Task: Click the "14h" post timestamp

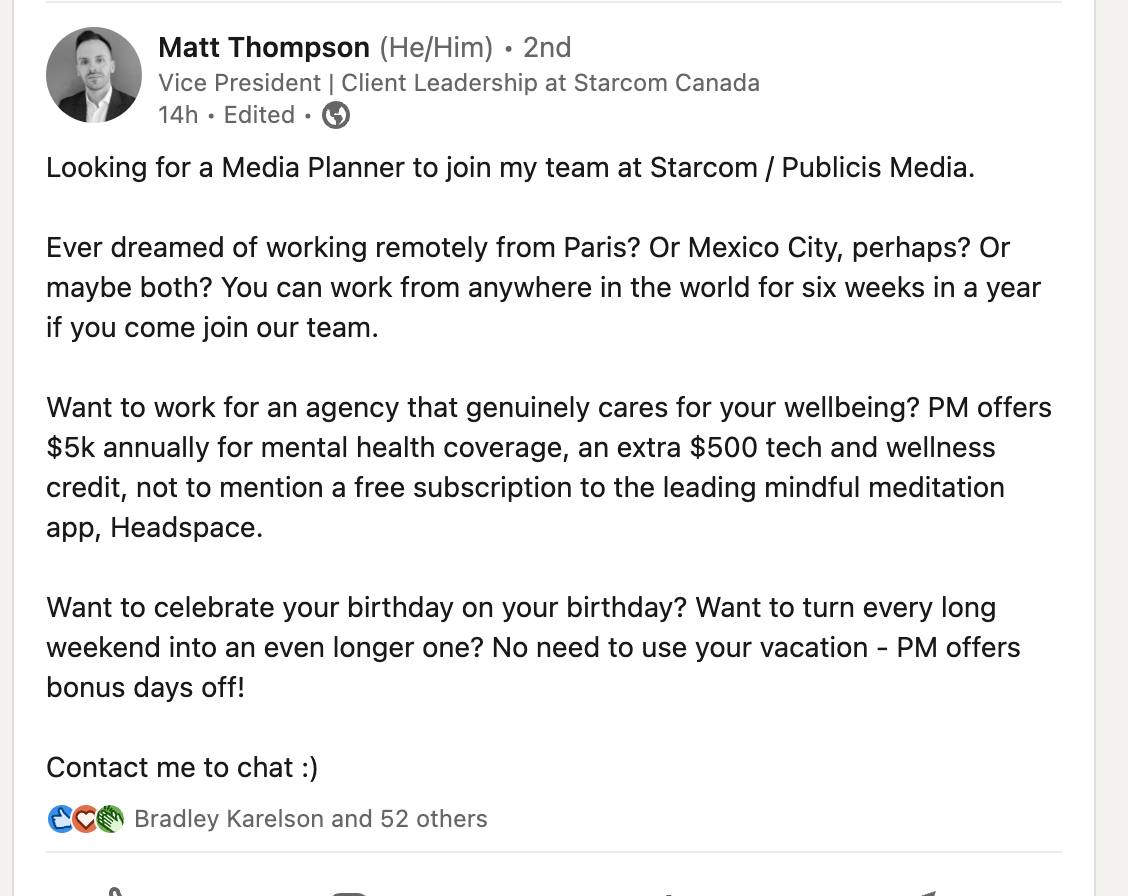Action: tap(178, 115)
